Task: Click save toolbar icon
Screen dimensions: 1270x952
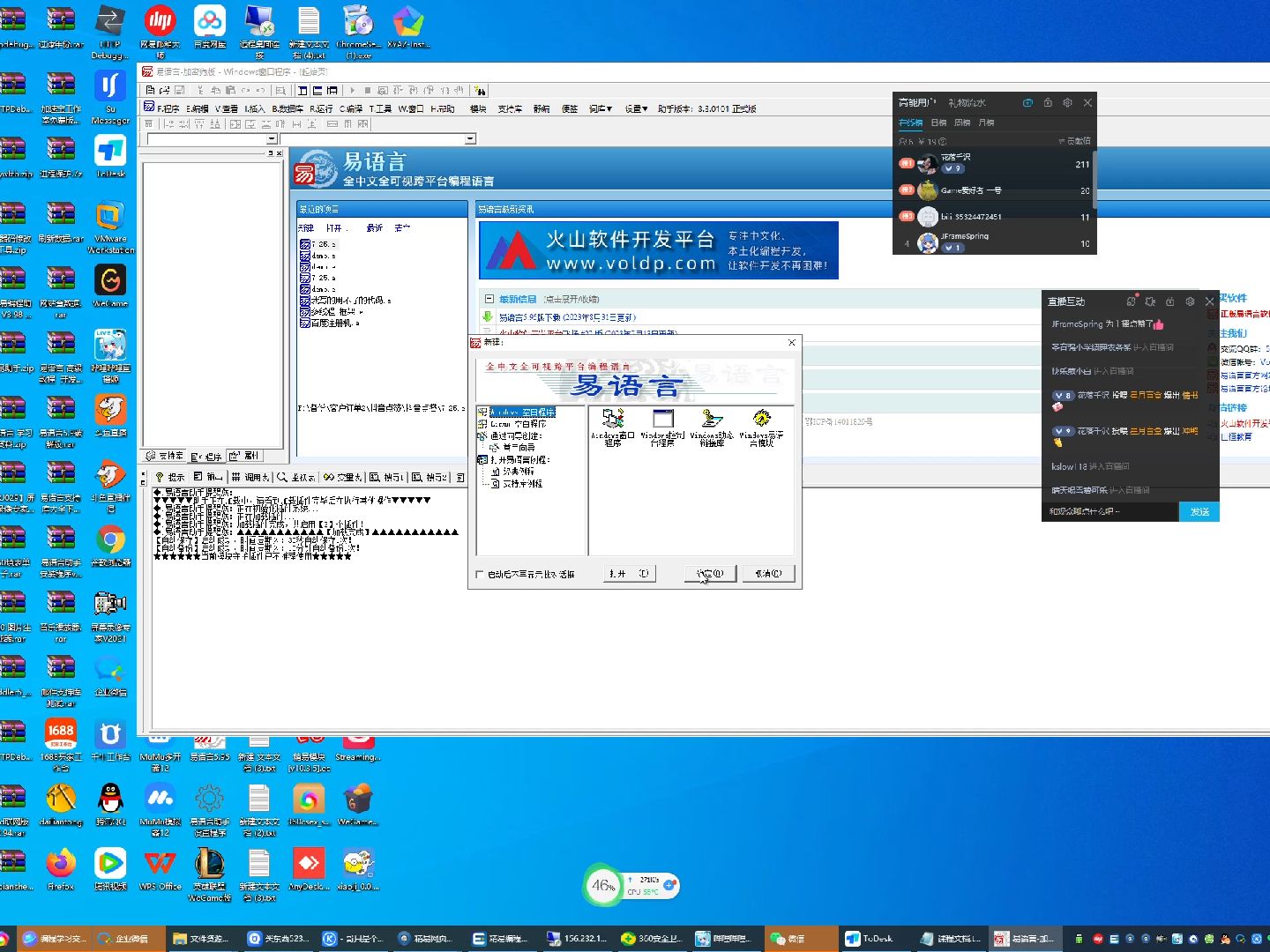Action: coord(179,90)
